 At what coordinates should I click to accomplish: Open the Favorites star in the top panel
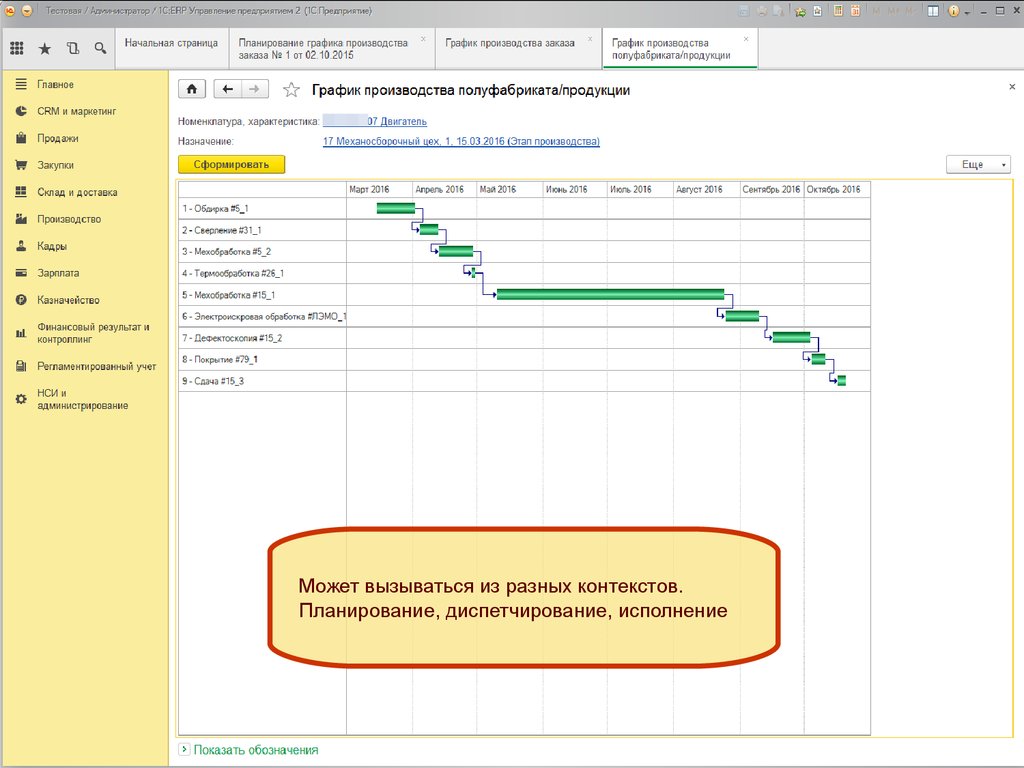point(44,48)
